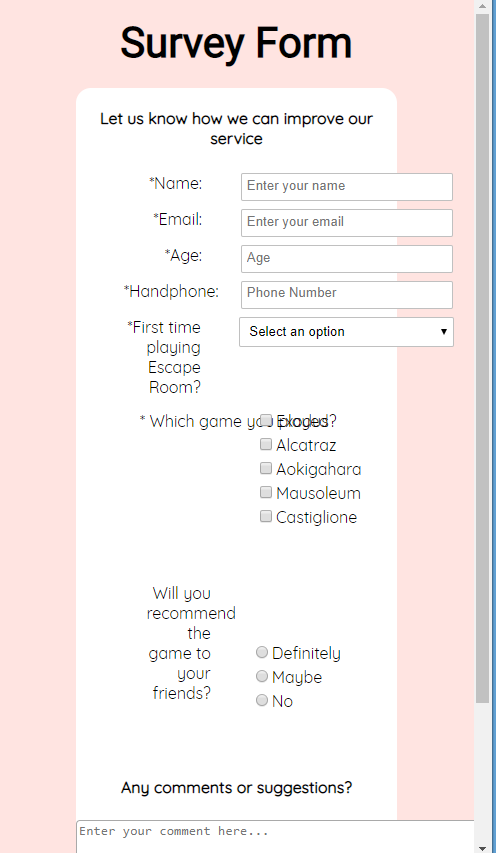The width and height of the screenshot is (496, 853).
Task: Click the Survey Form heading
Action: 236,43
